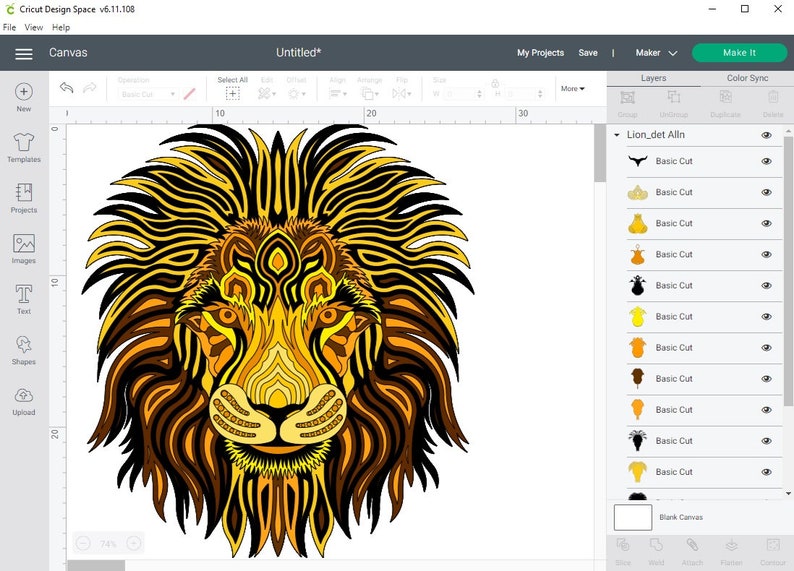The width and height of the screenshot is (794, 571).
Task: Open the View menu
Action: (34, 27)
